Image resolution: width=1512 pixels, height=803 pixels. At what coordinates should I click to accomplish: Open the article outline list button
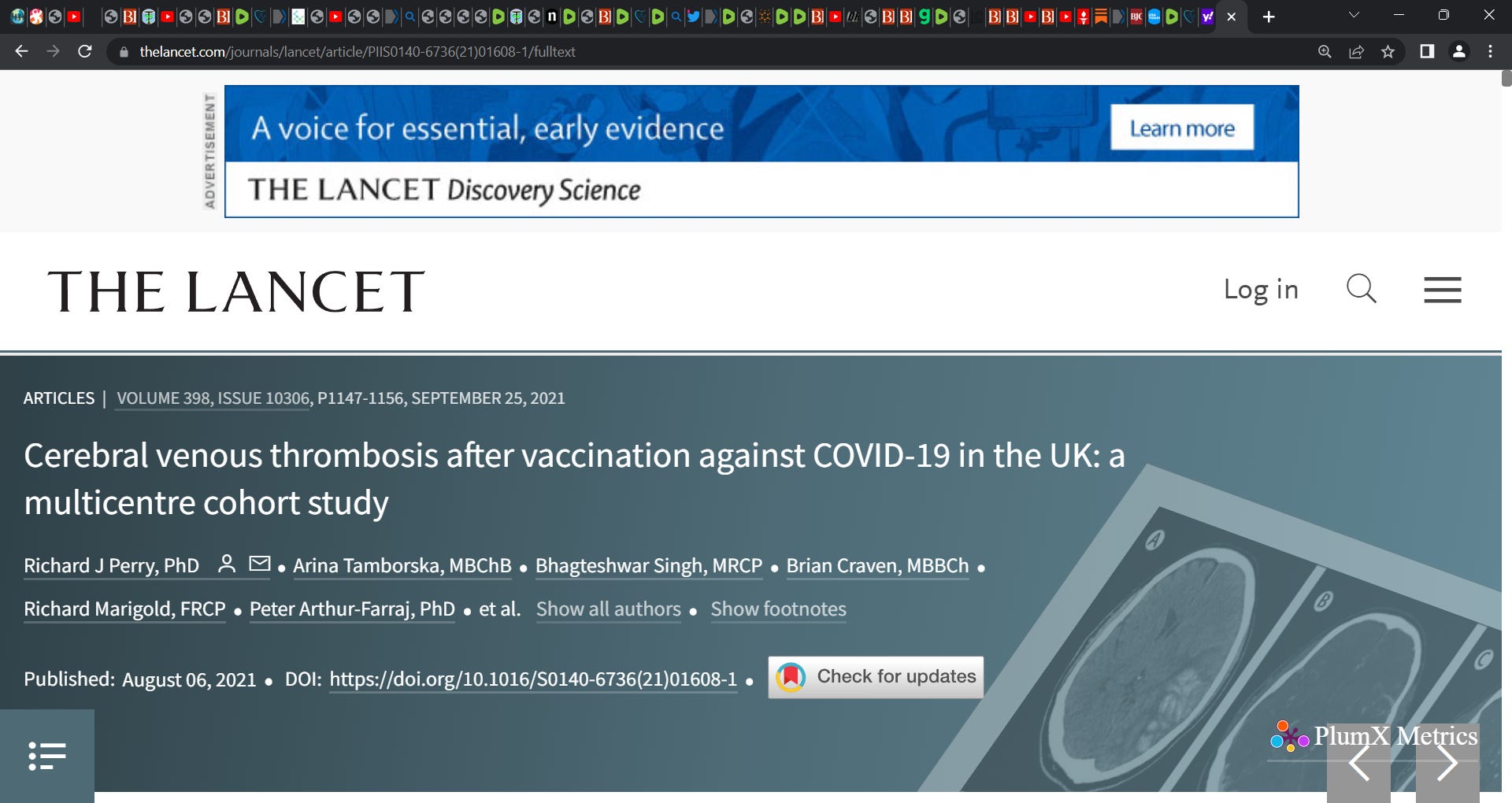[x=47, y=756]
